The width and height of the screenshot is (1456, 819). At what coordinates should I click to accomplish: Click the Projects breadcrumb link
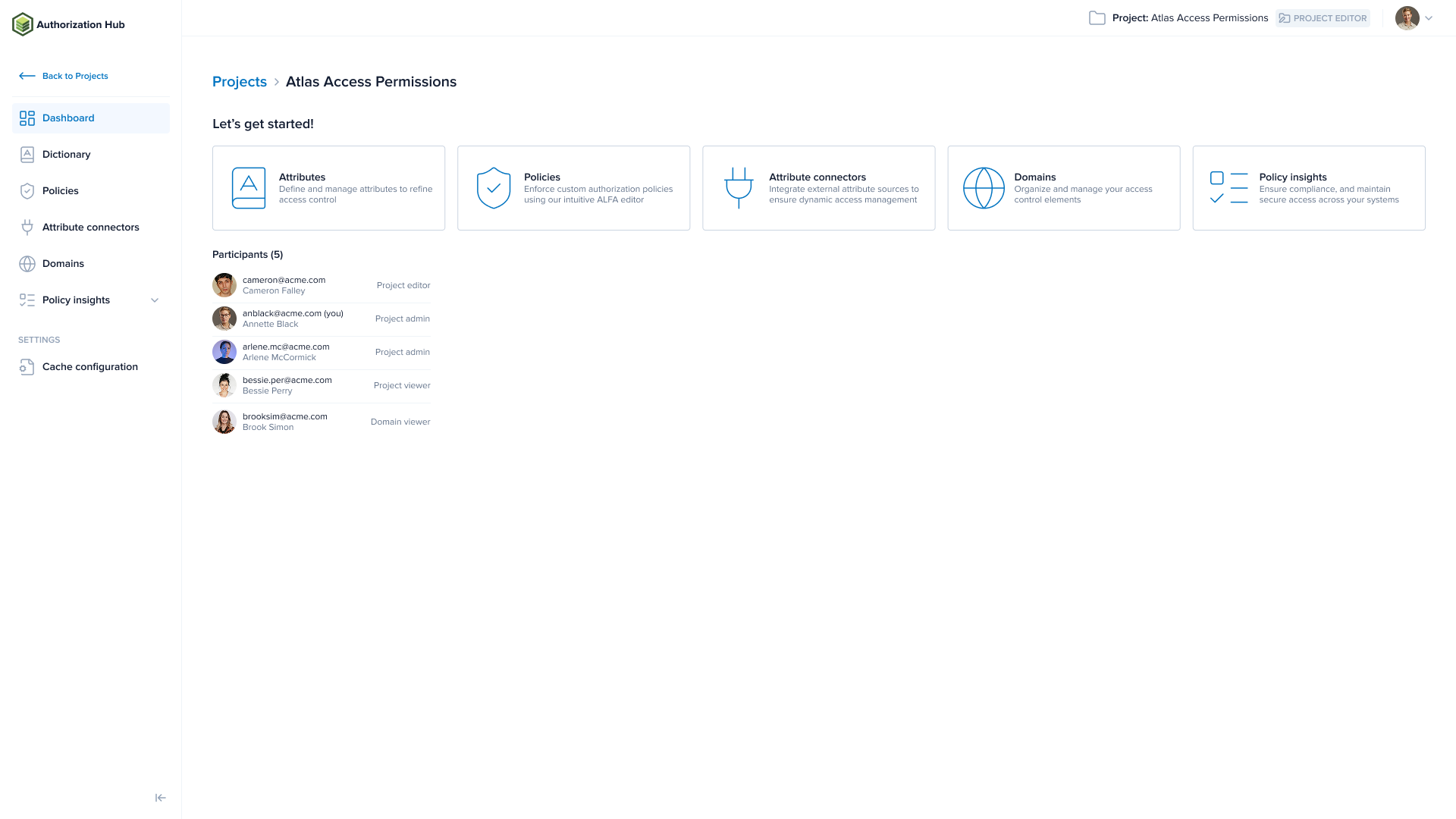click(x=240, y=82)
